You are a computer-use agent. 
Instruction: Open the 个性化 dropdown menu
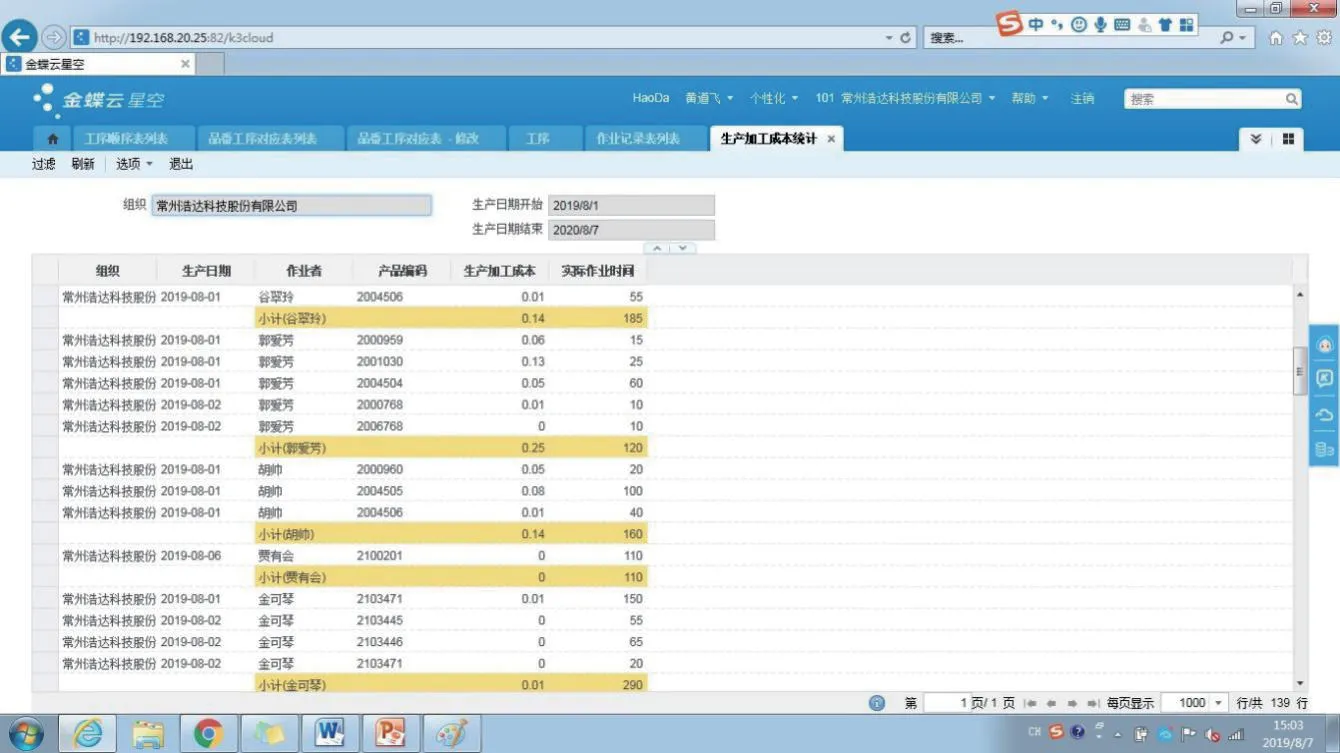click(x=774, y=98)
